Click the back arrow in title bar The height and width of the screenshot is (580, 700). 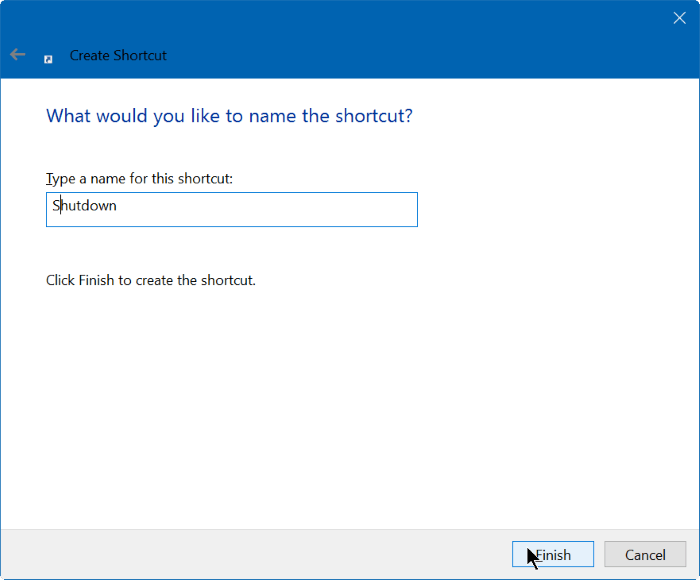pyautogui.click(x=18, y=55)
